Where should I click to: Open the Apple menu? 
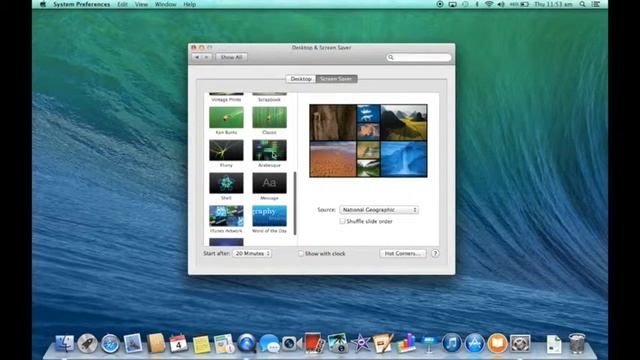point(43,4)
